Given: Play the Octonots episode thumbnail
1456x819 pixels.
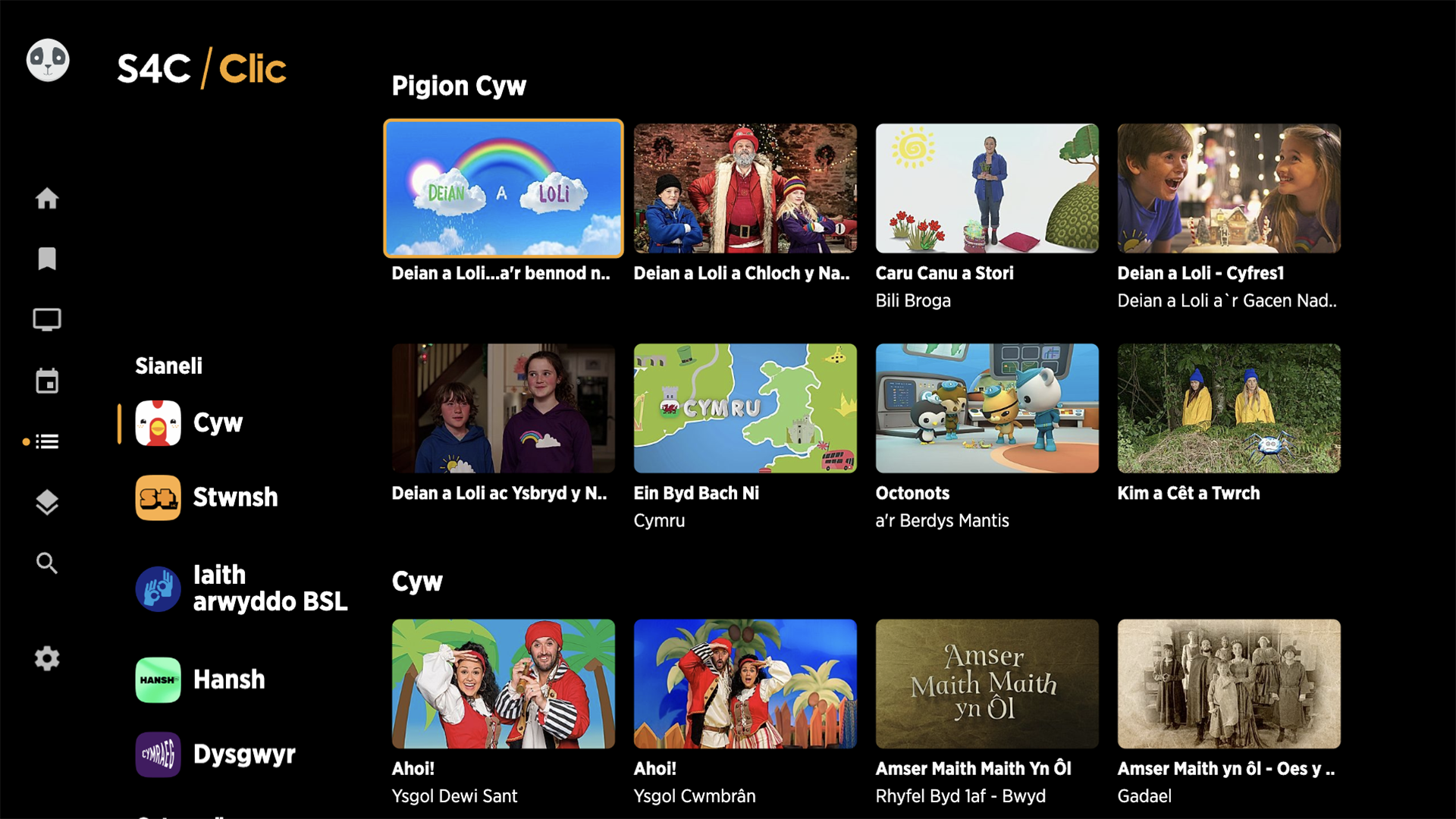Looking at the screenshot, I should tap(987, 408).
